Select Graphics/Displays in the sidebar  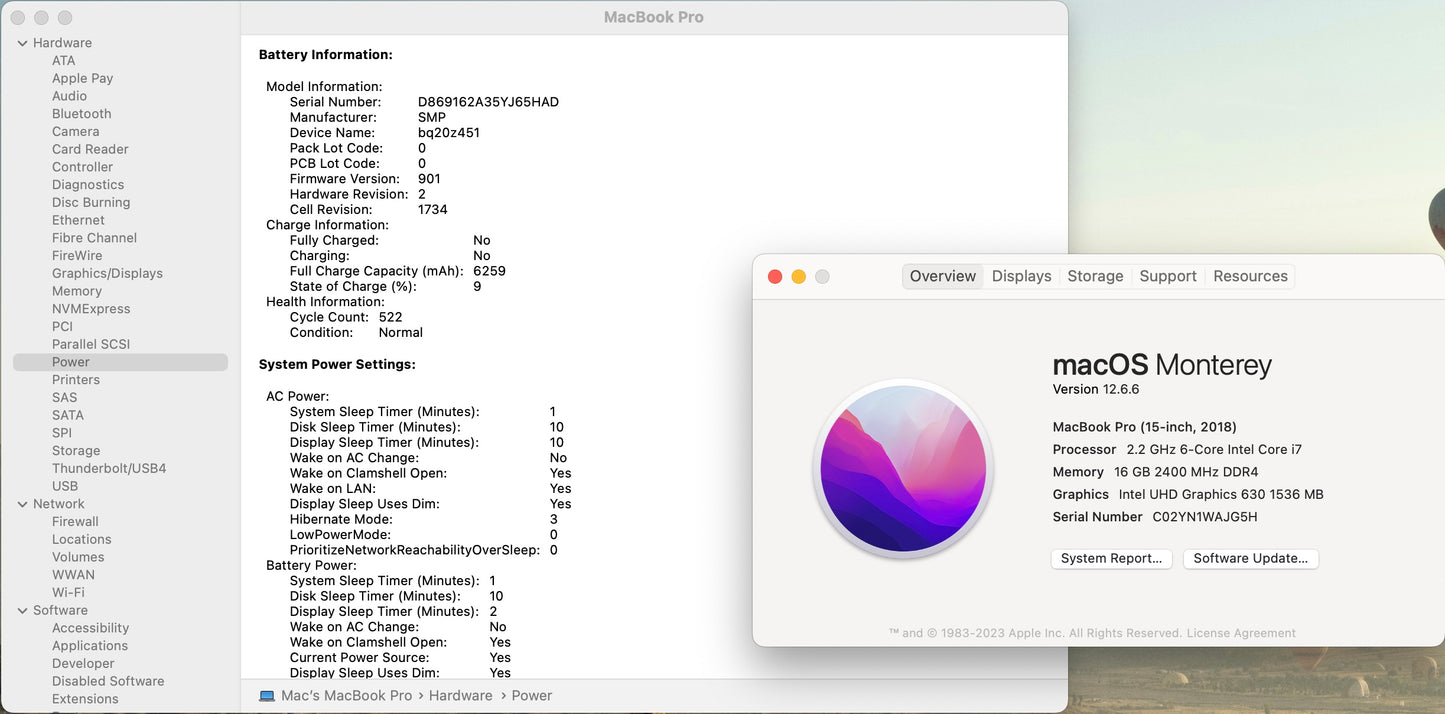107,273
